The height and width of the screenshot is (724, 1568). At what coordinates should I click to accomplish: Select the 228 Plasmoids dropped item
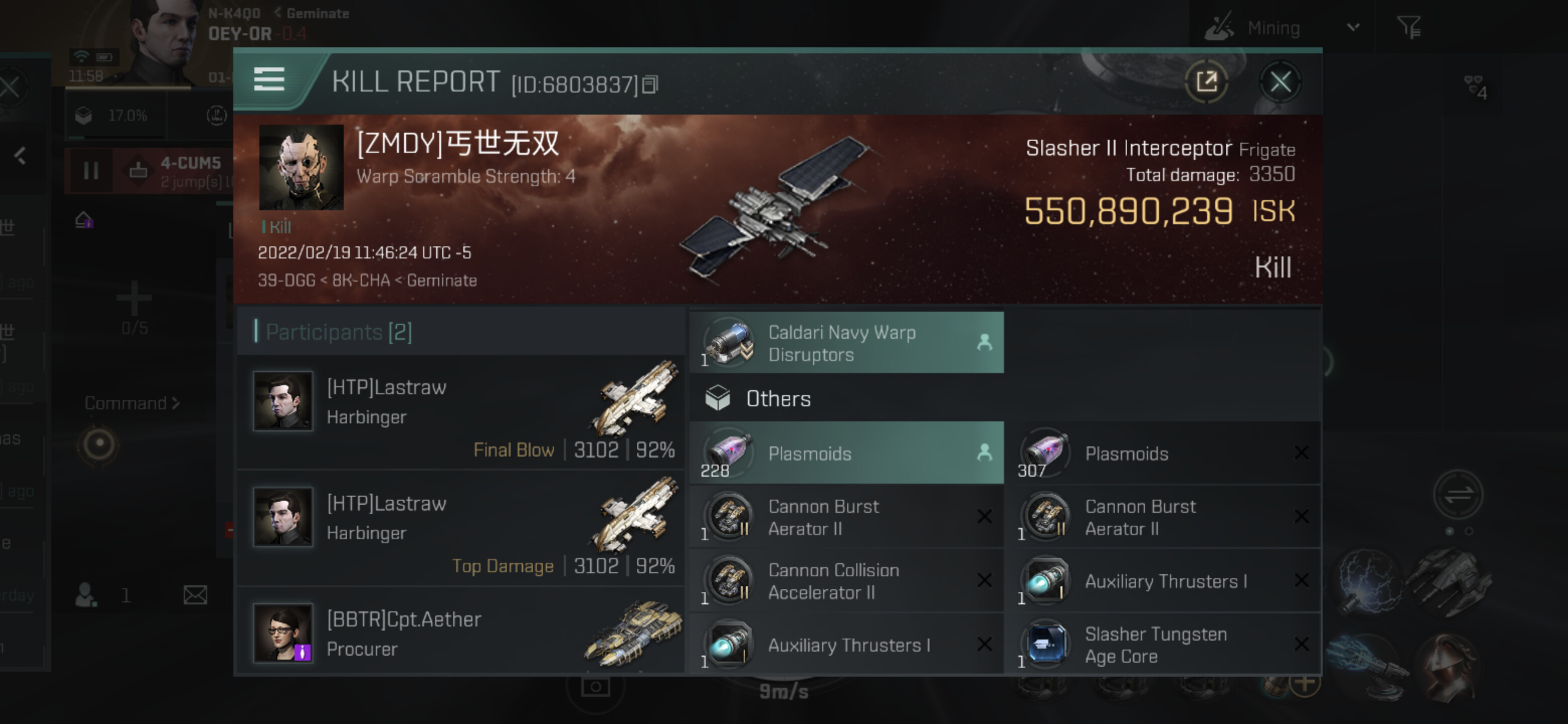coord(847,453)
